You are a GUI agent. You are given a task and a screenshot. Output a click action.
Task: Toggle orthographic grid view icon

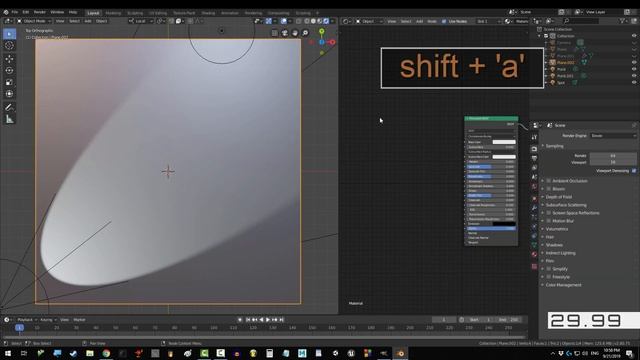point(274,33)
